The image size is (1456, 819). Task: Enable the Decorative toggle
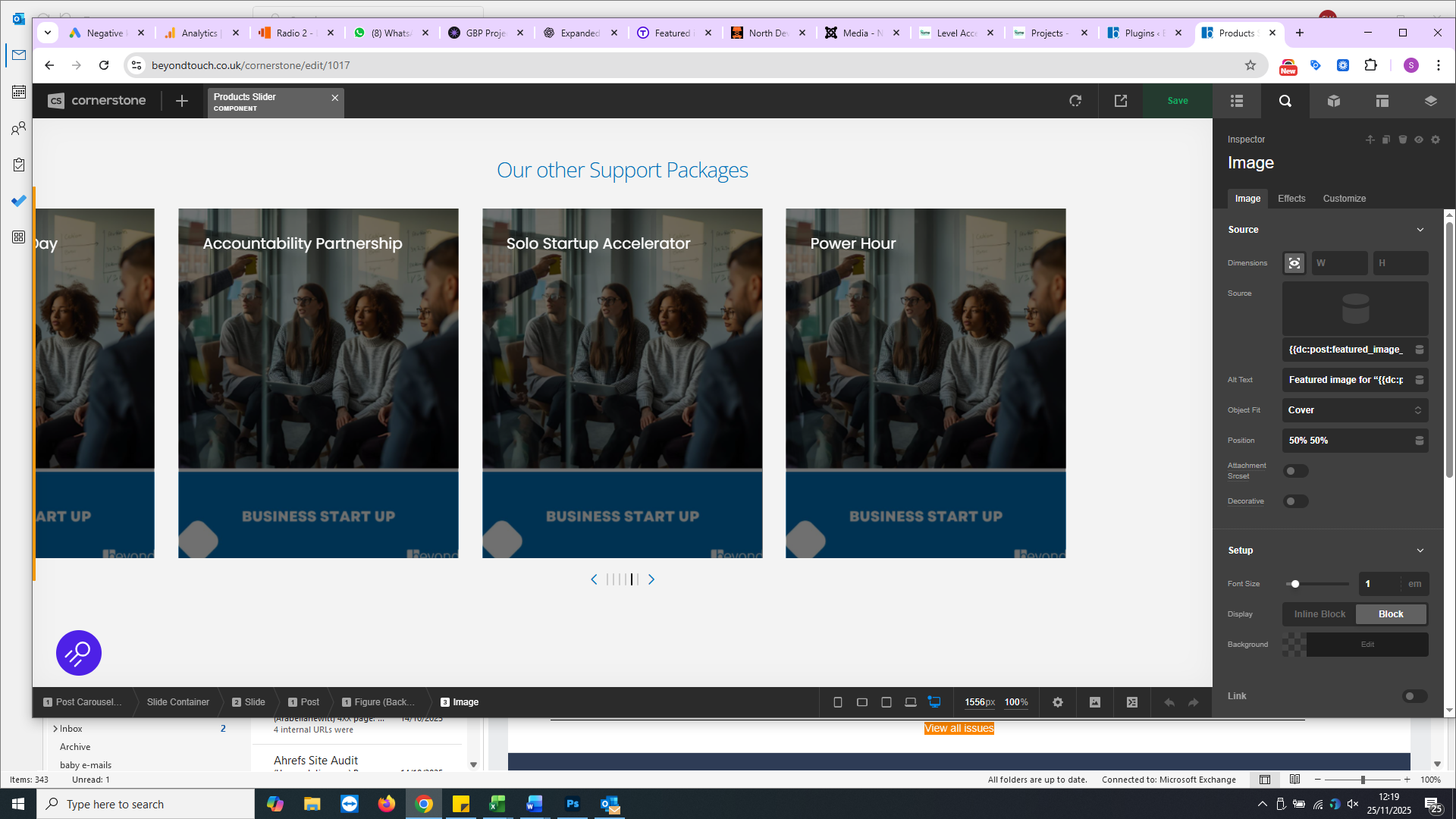coord(1295,501)
